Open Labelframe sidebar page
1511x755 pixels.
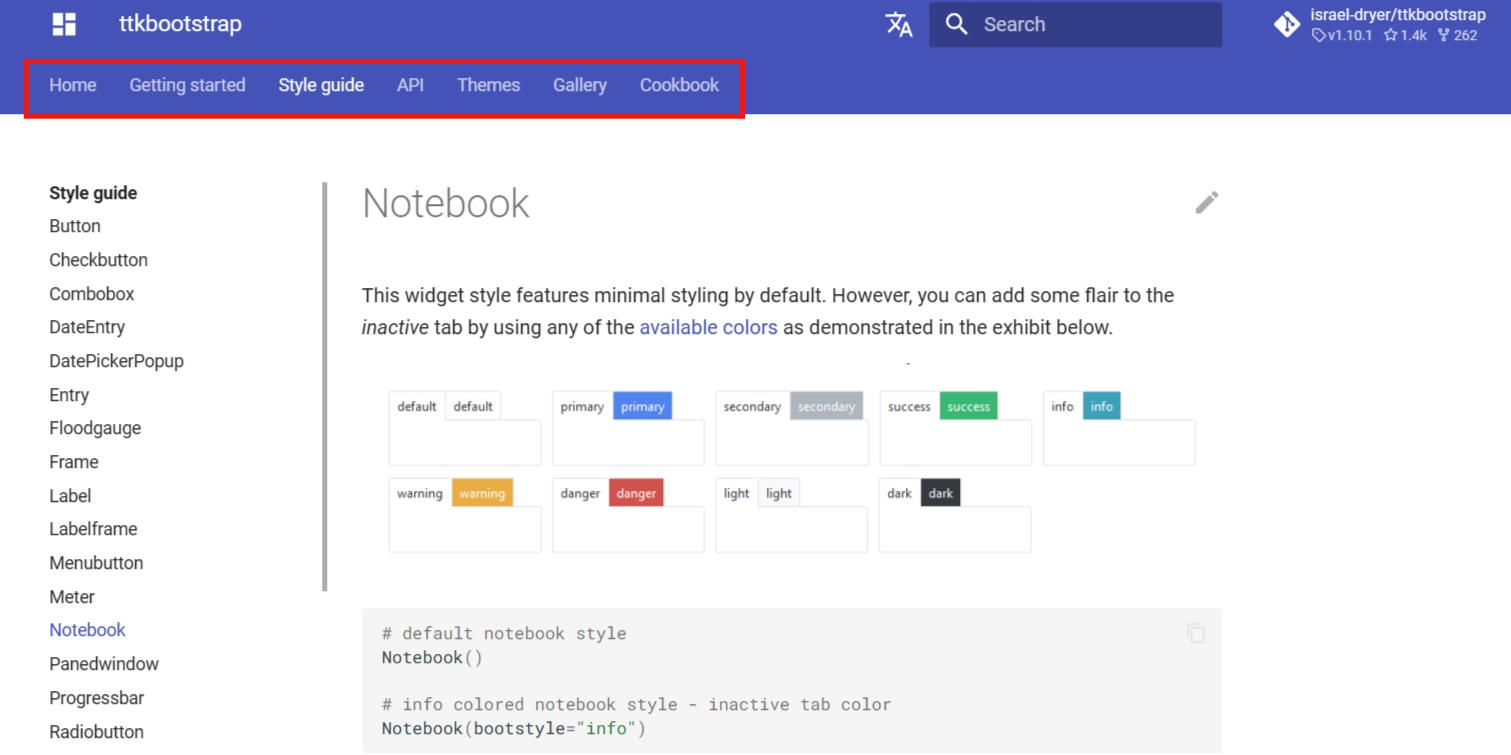click(x=93, y=529)
